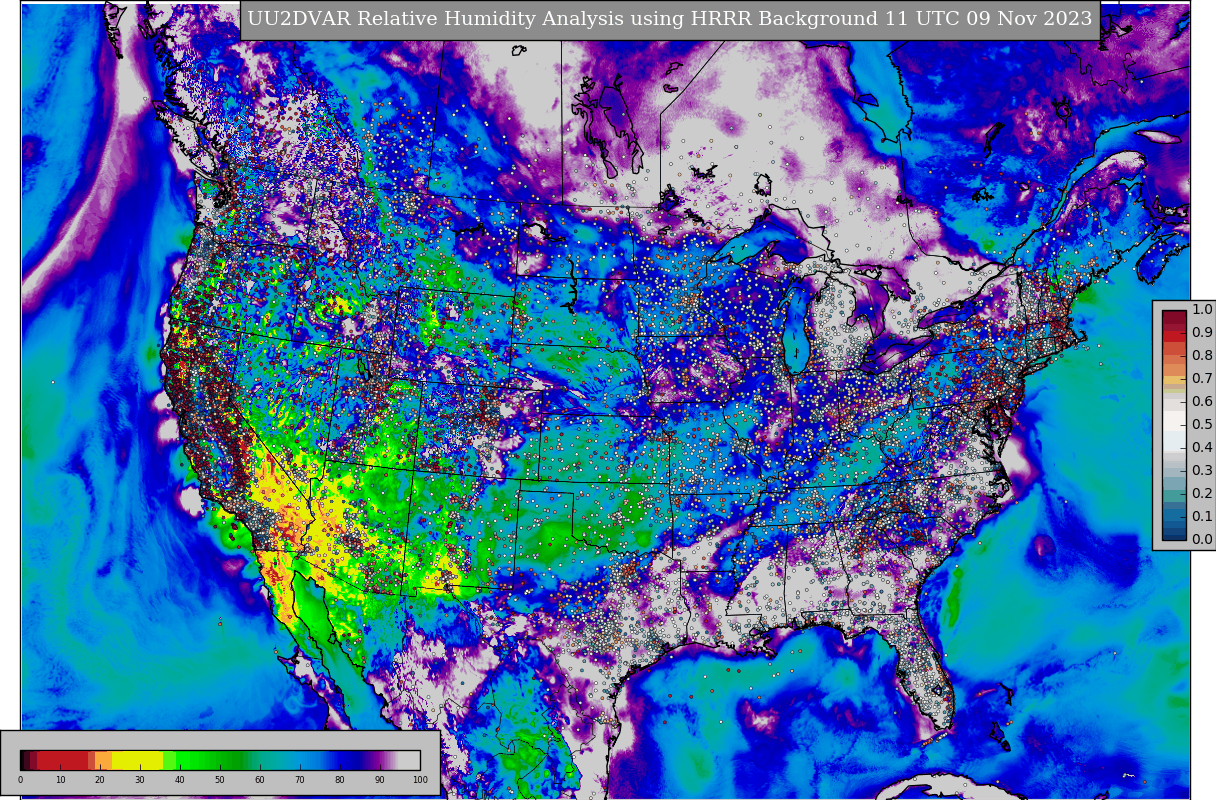Image resolution: width=1216 pixels, height=800 pixels.
Task: Click the 70 tick on humidity colorbar
Action: click(x=300, y=780)
